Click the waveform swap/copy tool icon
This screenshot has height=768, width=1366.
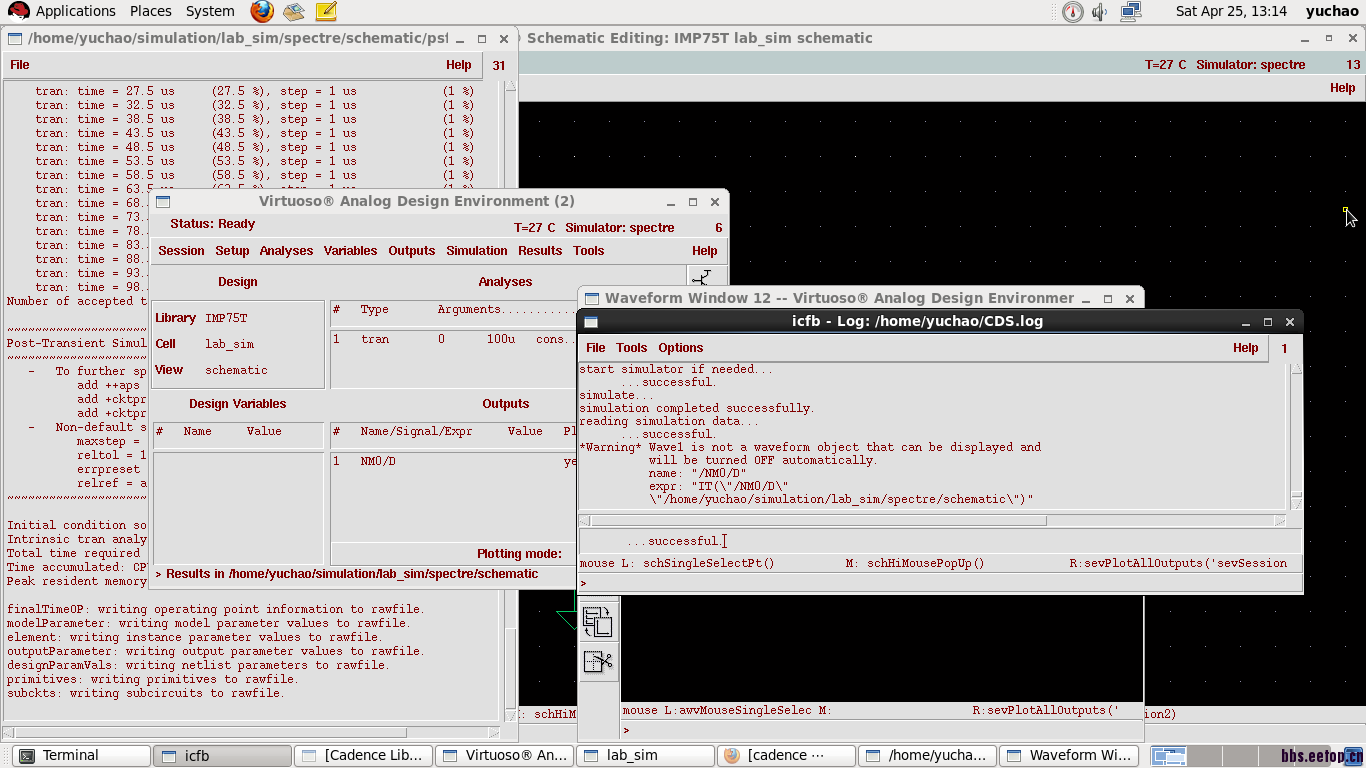tap(598, 622)
